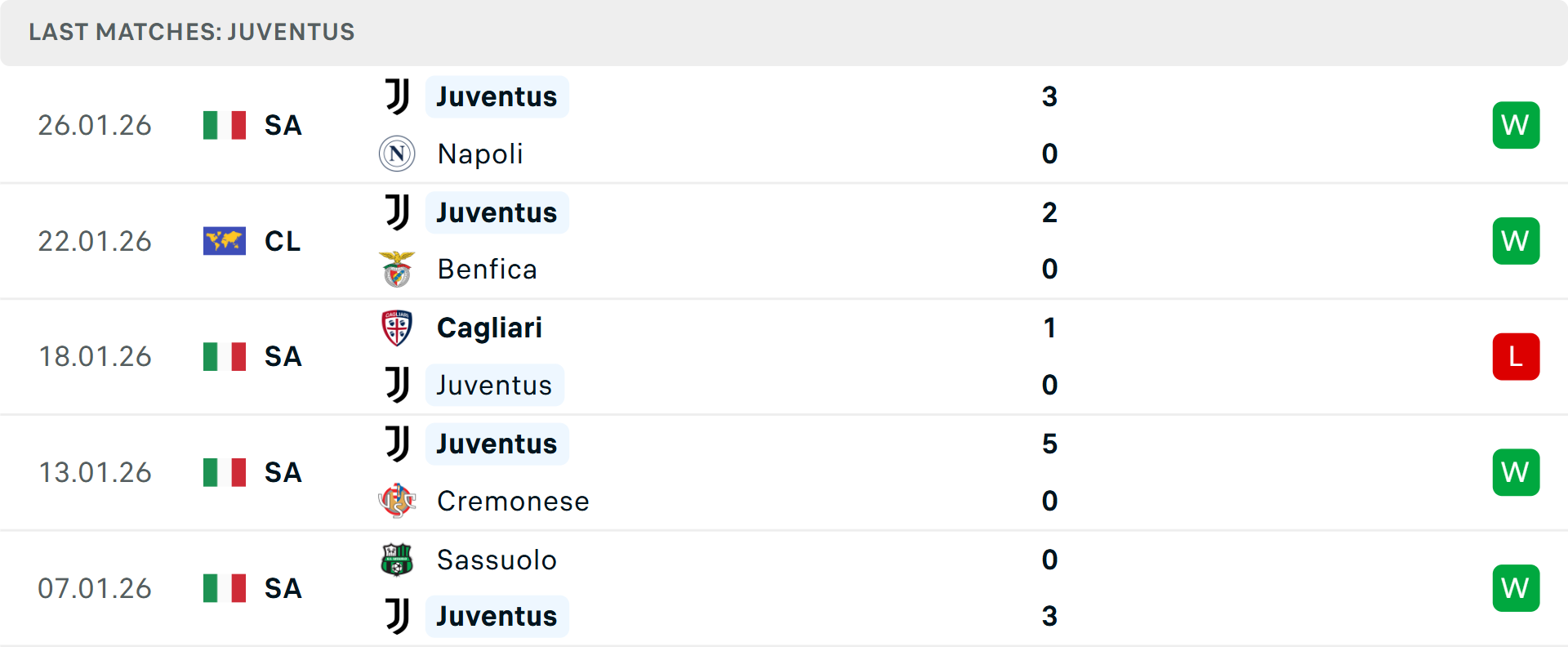Select the Italy flag next to 26.01.26

224,125
